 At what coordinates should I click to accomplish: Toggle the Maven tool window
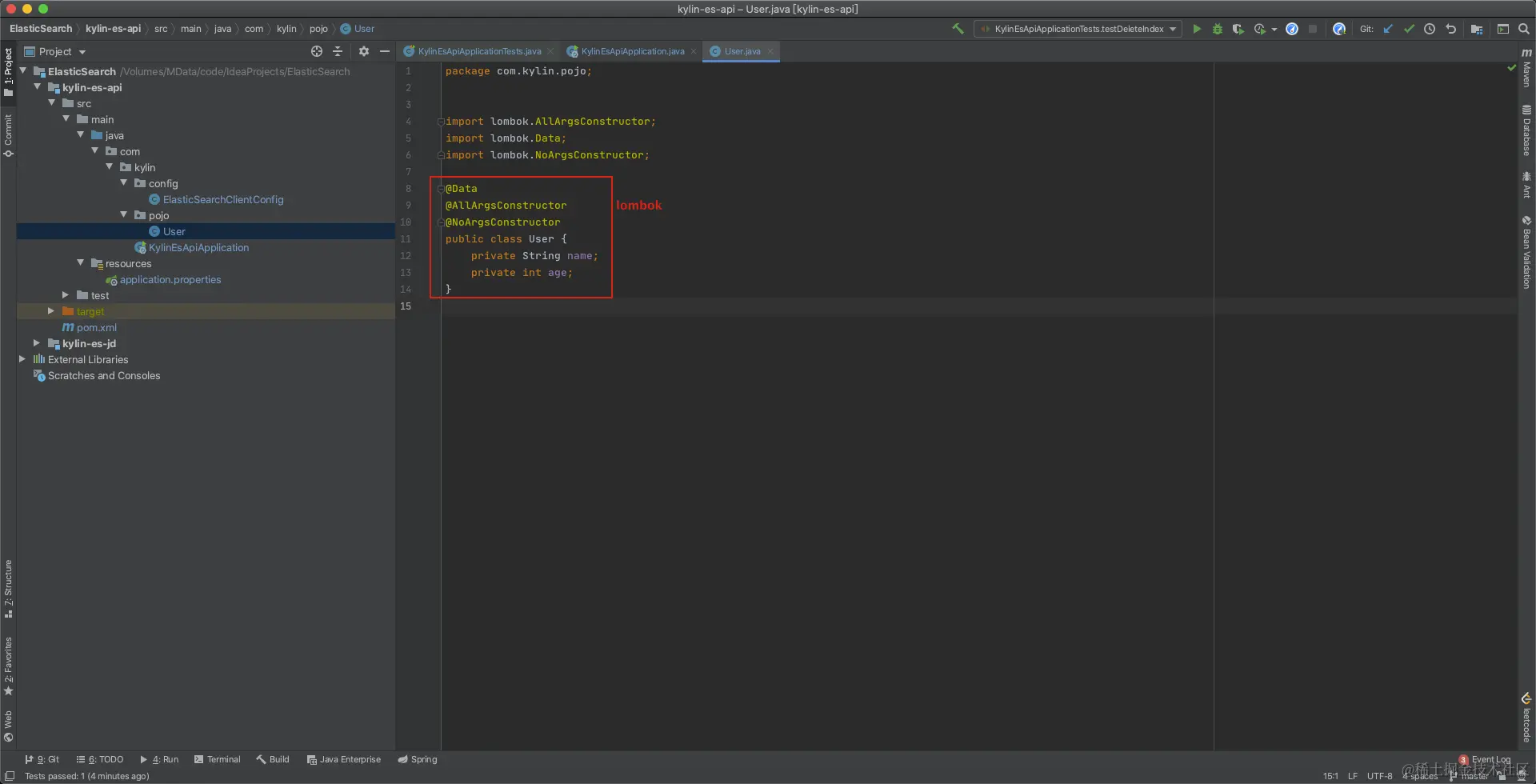point(1526,68)
